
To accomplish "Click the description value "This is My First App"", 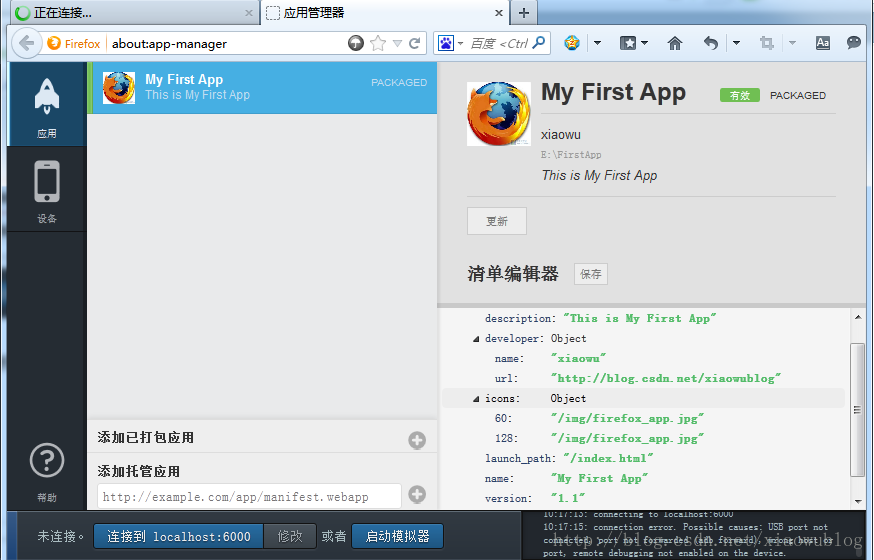I will (x=639, y=318).
